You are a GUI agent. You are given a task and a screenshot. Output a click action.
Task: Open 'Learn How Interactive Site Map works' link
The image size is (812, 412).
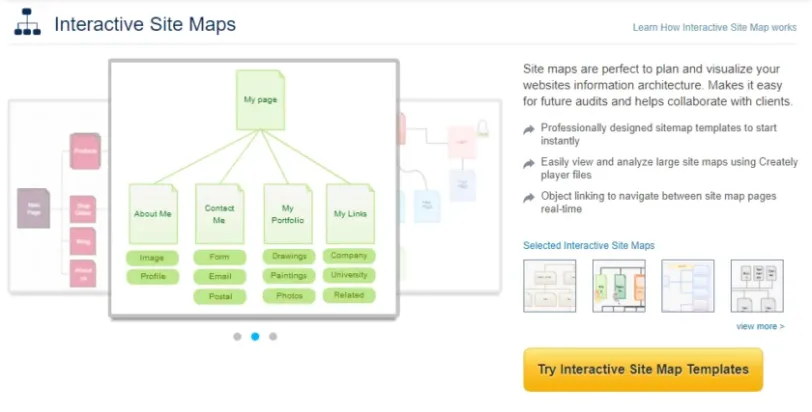pyautogui.click(x=714, y=28)
